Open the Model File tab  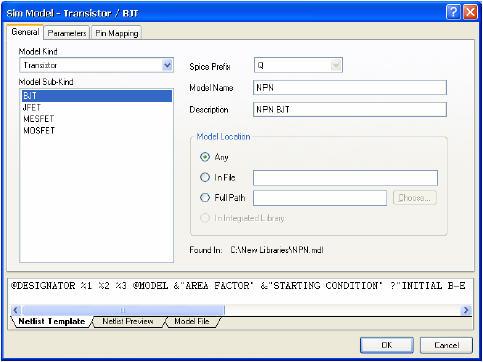[x=192, y=321]
